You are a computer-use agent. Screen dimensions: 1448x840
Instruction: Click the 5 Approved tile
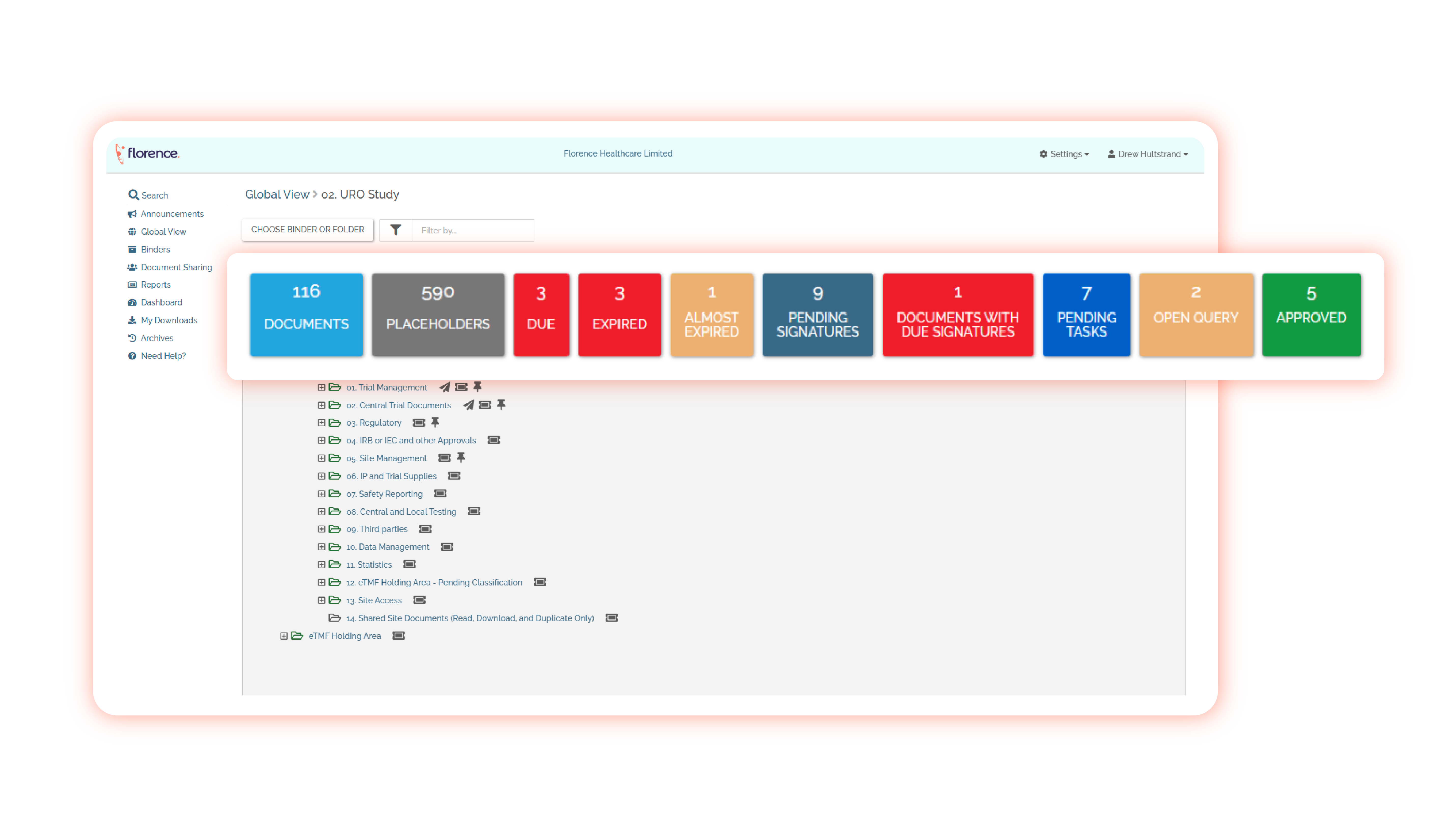click(1311, 315)
